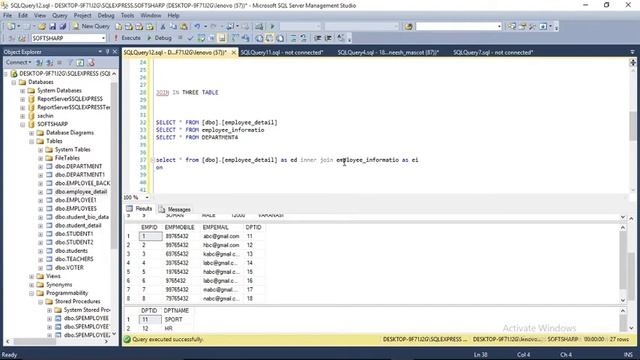Click the Open File toolbar icon
Image resolution: width=640 pixels, height=360 pixels.
(x=42, y=27)
